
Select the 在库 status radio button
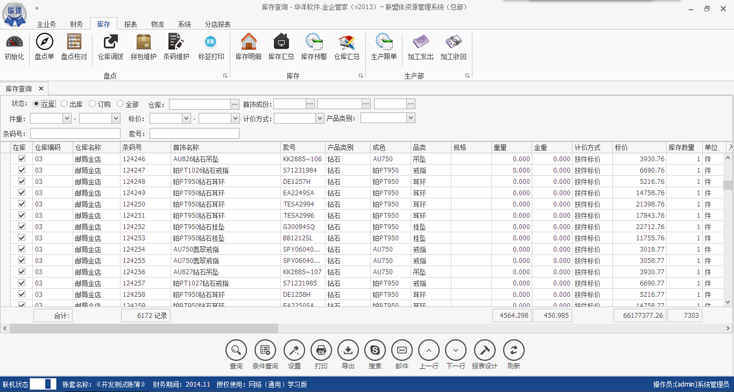click(37, 104)
